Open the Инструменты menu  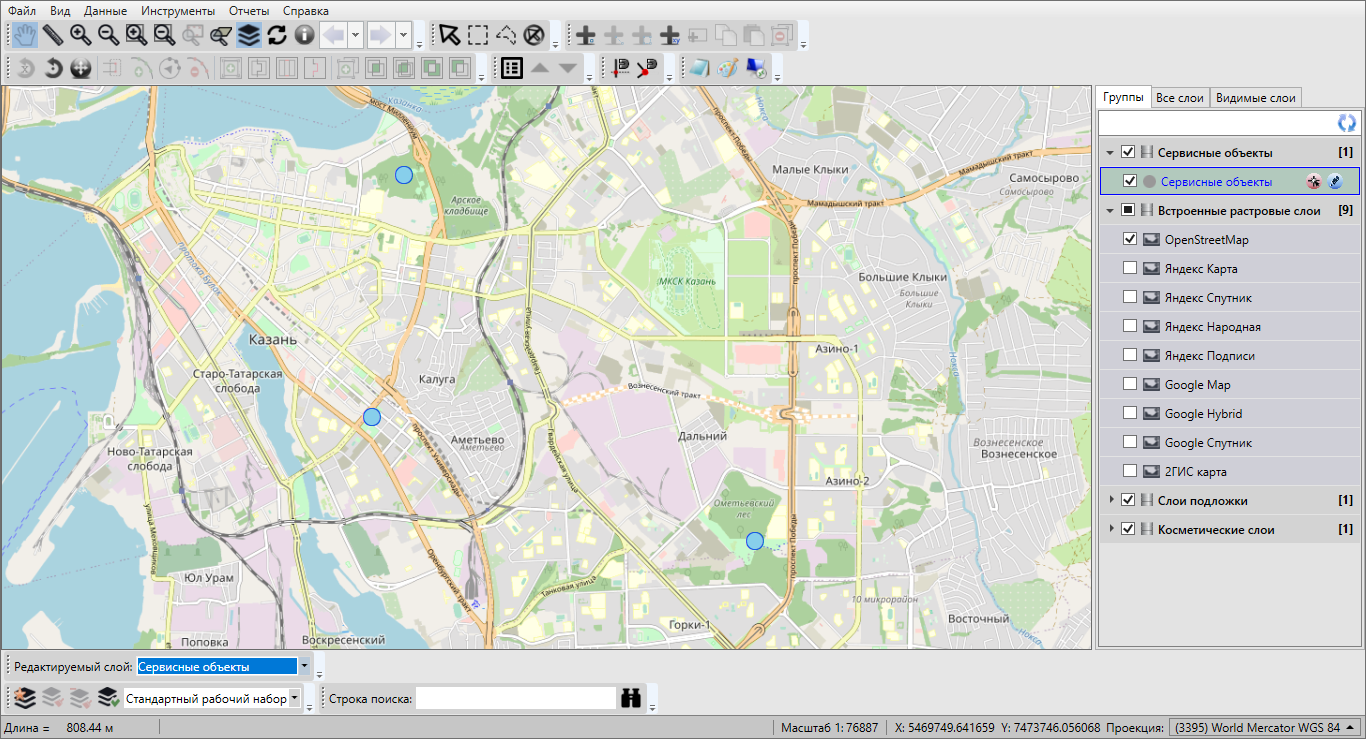coord(177,11)
